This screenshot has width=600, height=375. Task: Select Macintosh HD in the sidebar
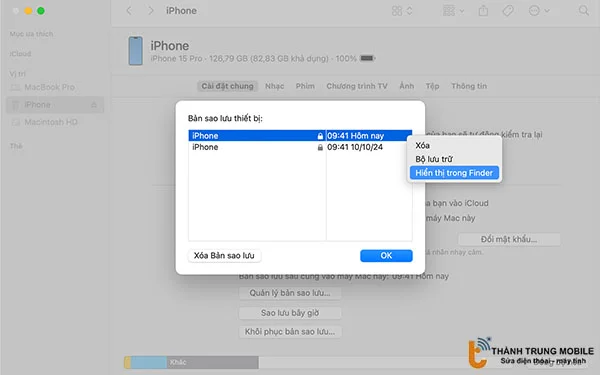tap(51, 122)
